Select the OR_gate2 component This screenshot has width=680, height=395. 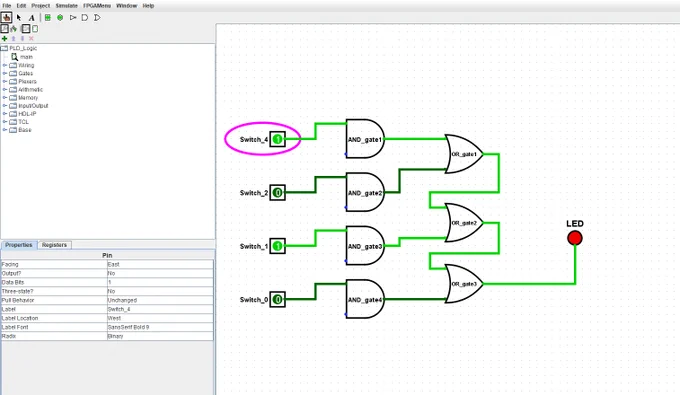(x=464, y=223)
